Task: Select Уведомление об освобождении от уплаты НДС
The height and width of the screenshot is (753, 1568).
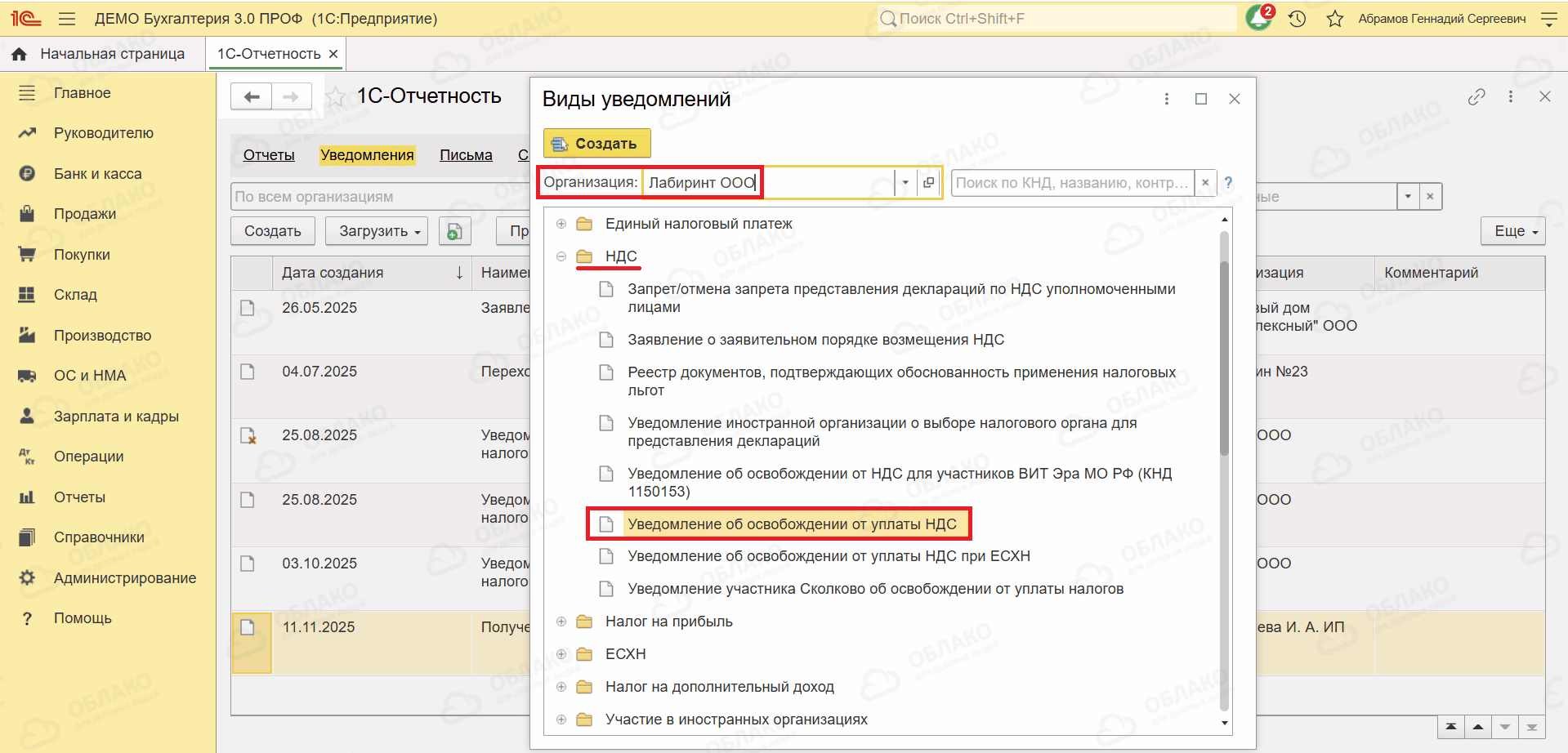Action: click(792, 524)
